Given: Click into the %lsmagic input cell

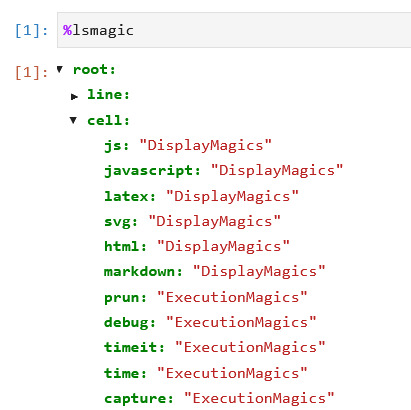Looking at the screenshot, I should pos(234,30).
